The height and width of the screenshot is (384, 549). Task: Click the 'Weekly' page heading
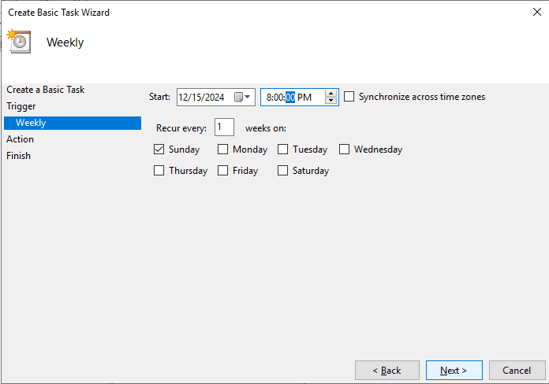tap(65, 42)
